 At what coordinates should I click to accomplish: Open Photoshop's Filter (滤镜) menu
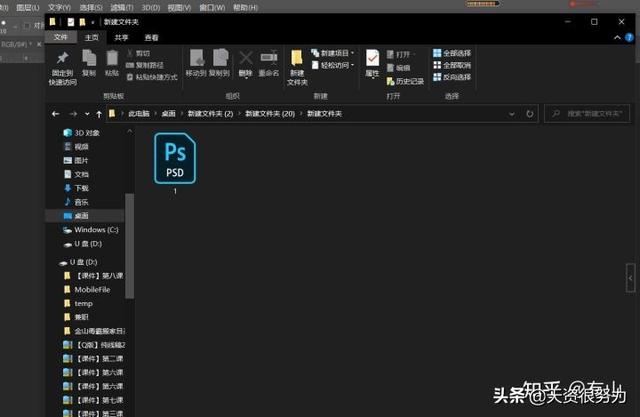pyautogui.click(x=122, y=7)
